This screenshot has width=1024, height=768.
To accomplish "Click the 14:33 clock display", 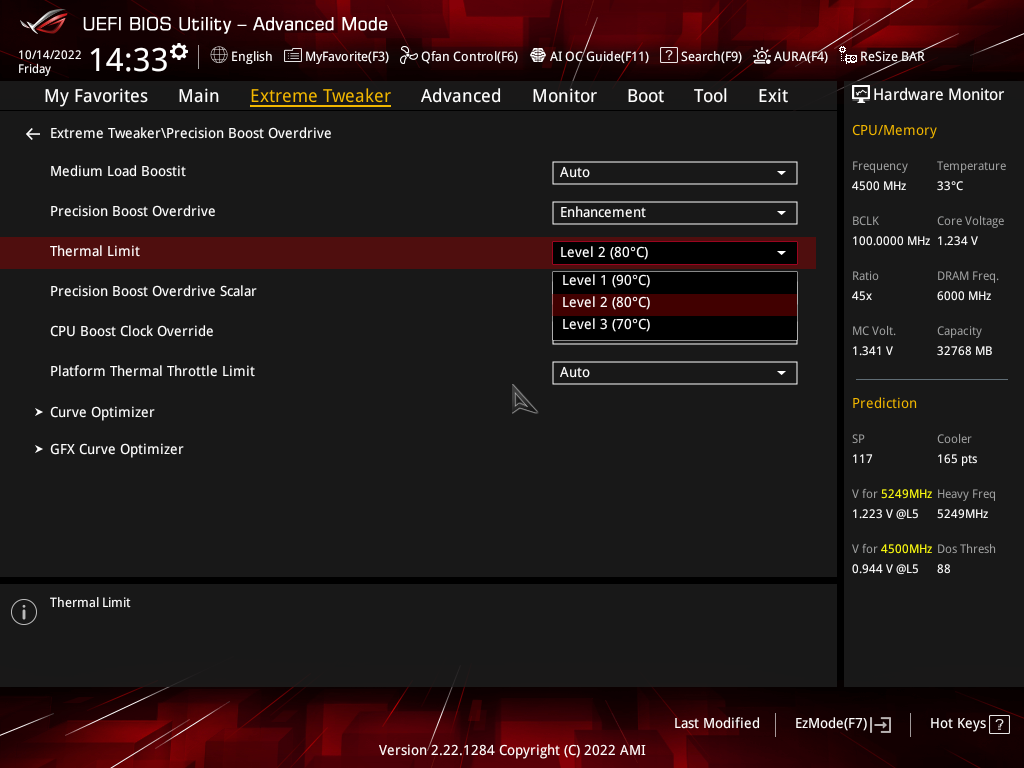I will tap(129, 59).
